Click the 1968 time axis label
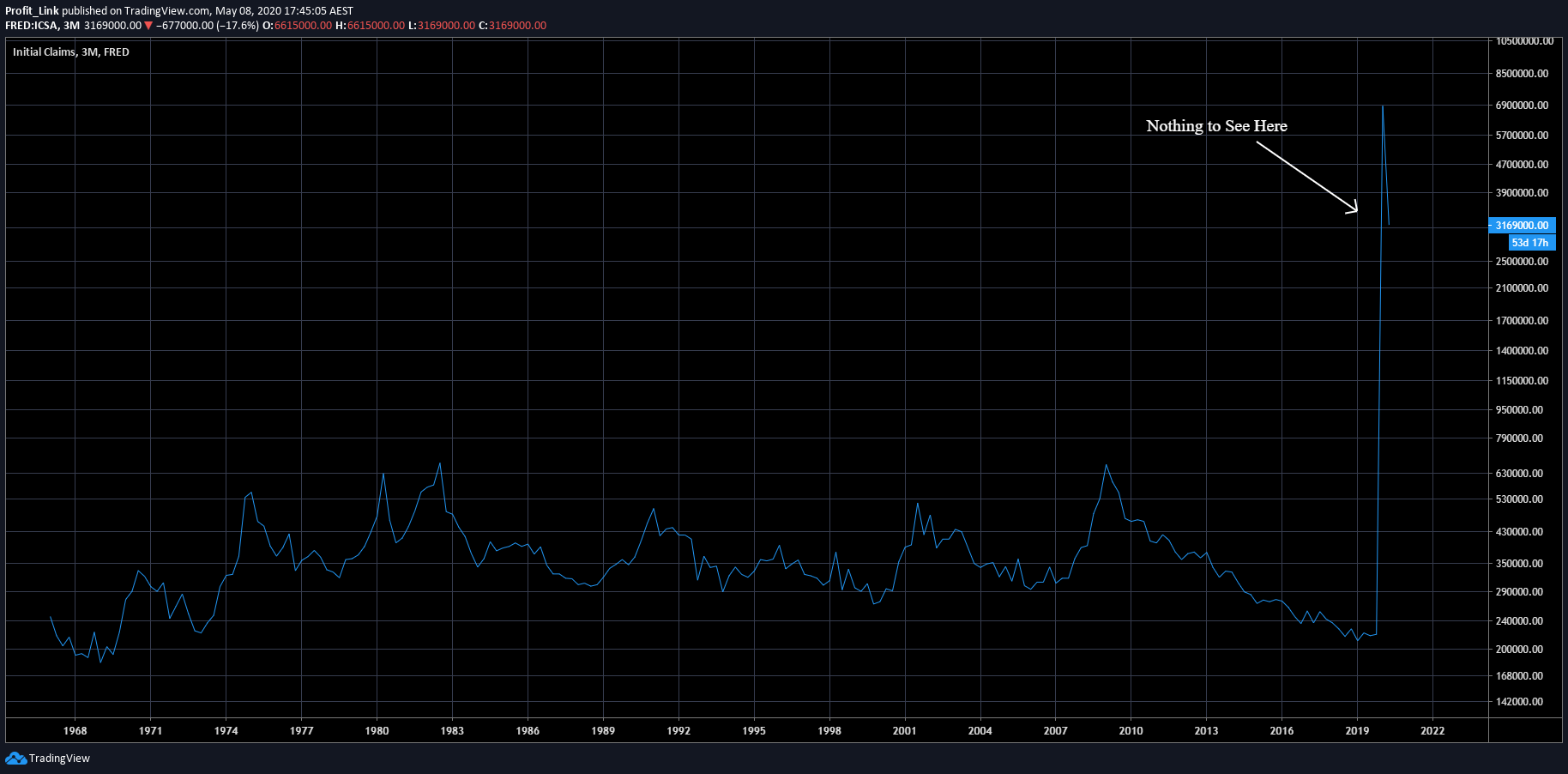This screenshot has width=1568, height=774. click(75, 730)
